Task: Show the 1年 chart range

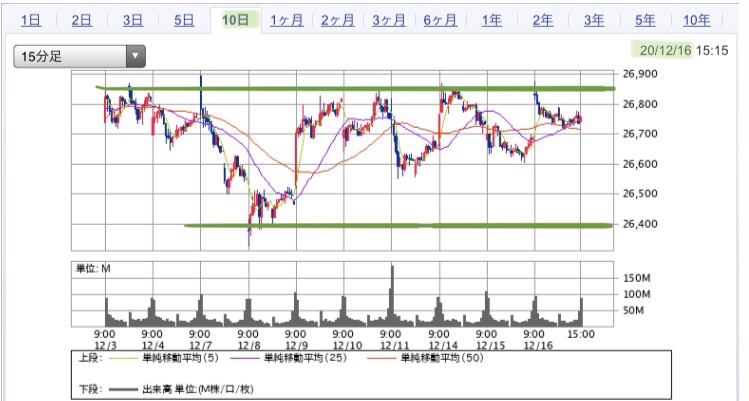Action: pos(492,20)
